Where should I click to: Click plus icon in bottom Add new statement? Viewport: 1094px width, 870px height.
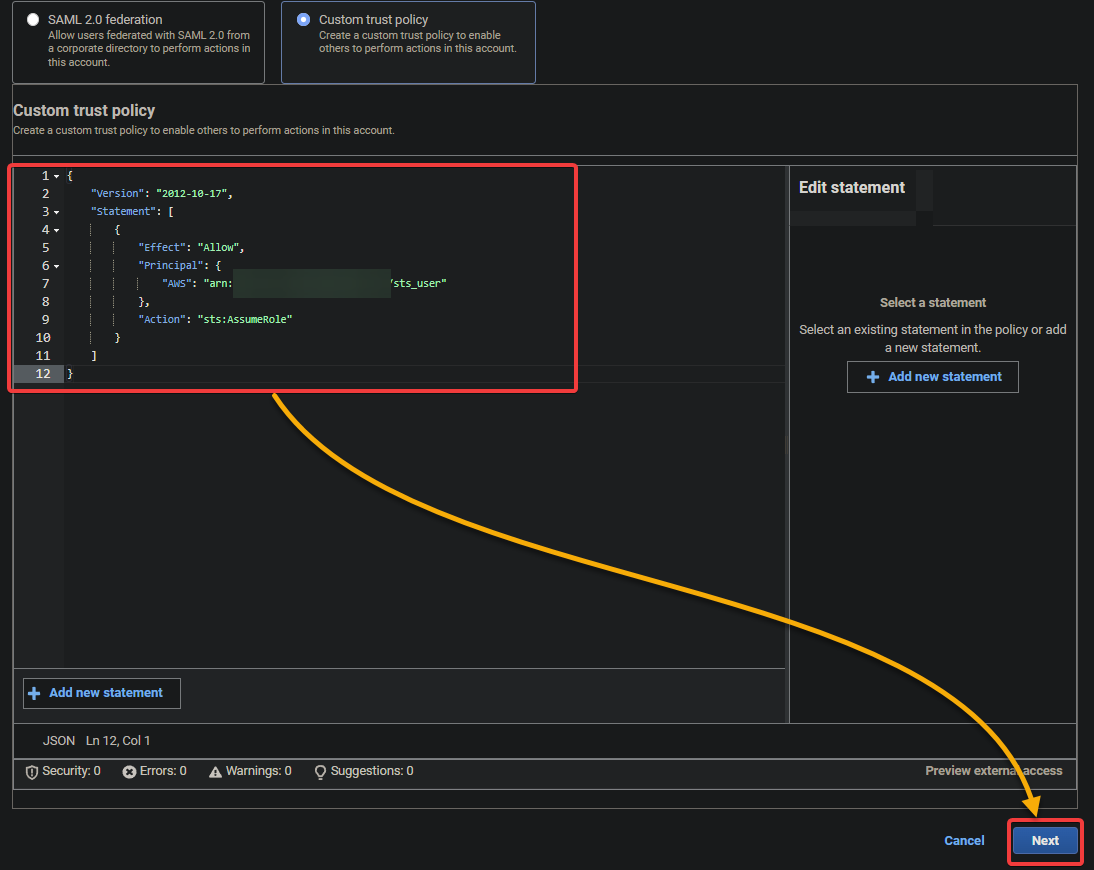[x=33, y=693]
